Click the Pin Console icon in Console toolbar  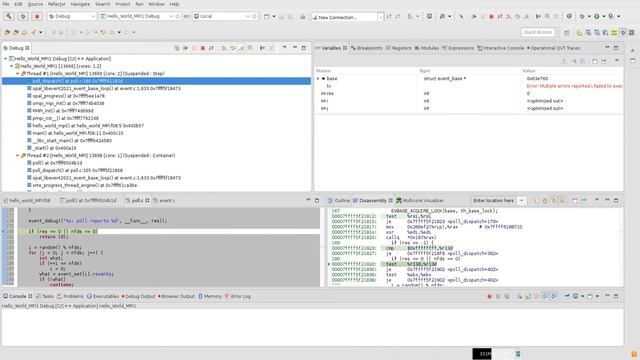[x=567, y=296]
